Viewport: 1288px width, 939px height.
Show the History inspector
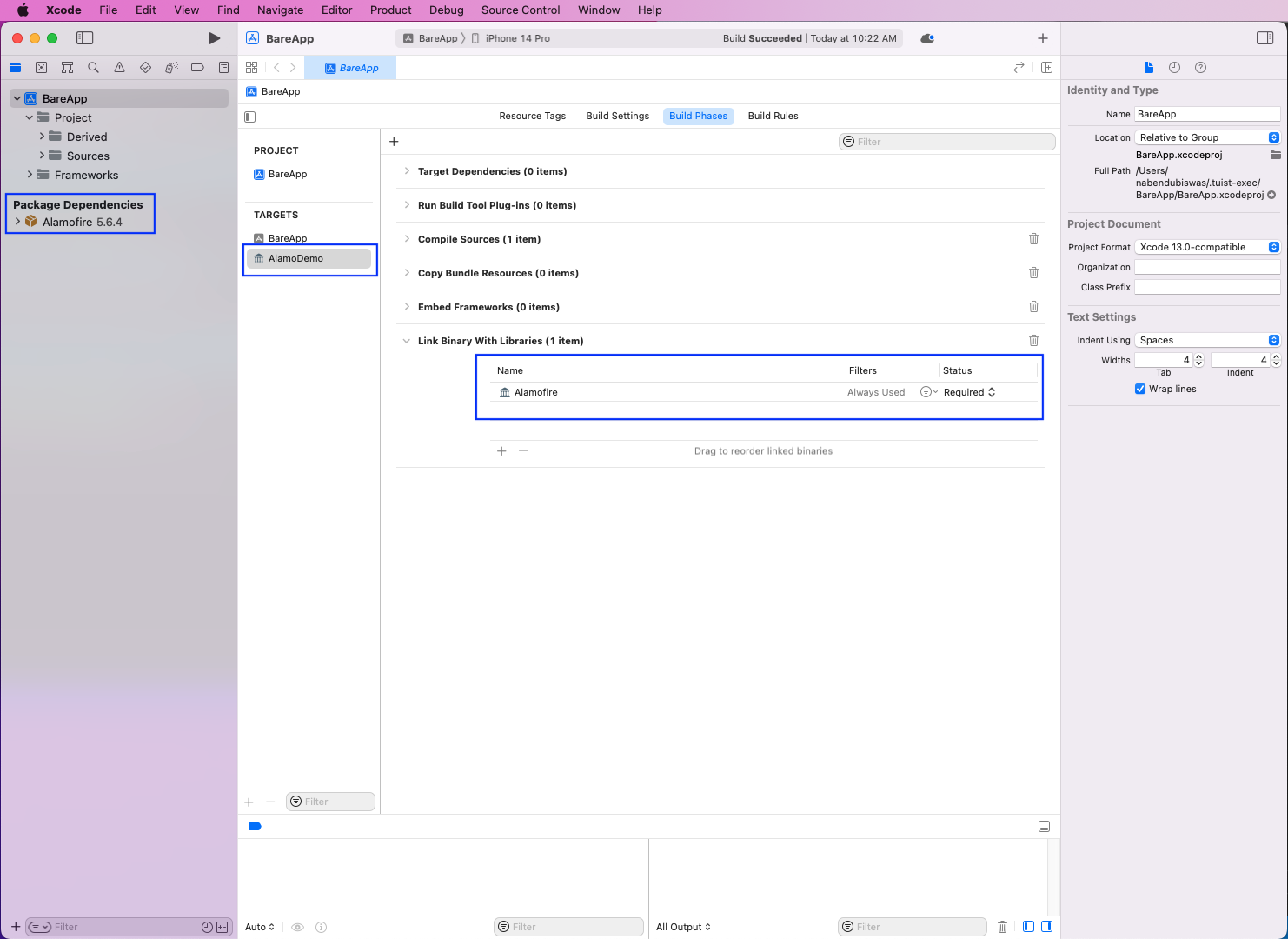point(1174,68)
